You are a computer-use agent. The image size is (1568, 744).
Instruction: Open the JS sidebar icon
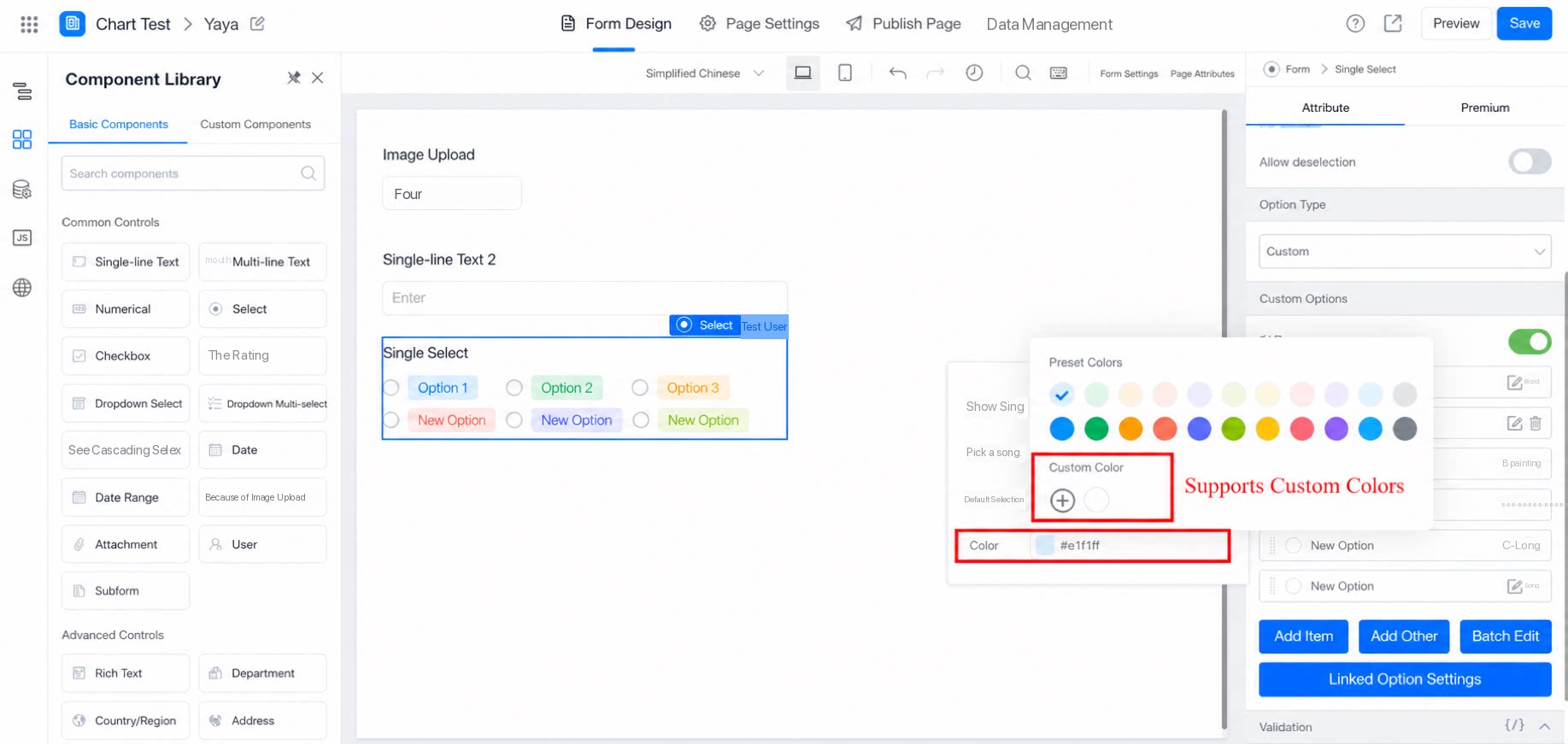click(22, 237)
